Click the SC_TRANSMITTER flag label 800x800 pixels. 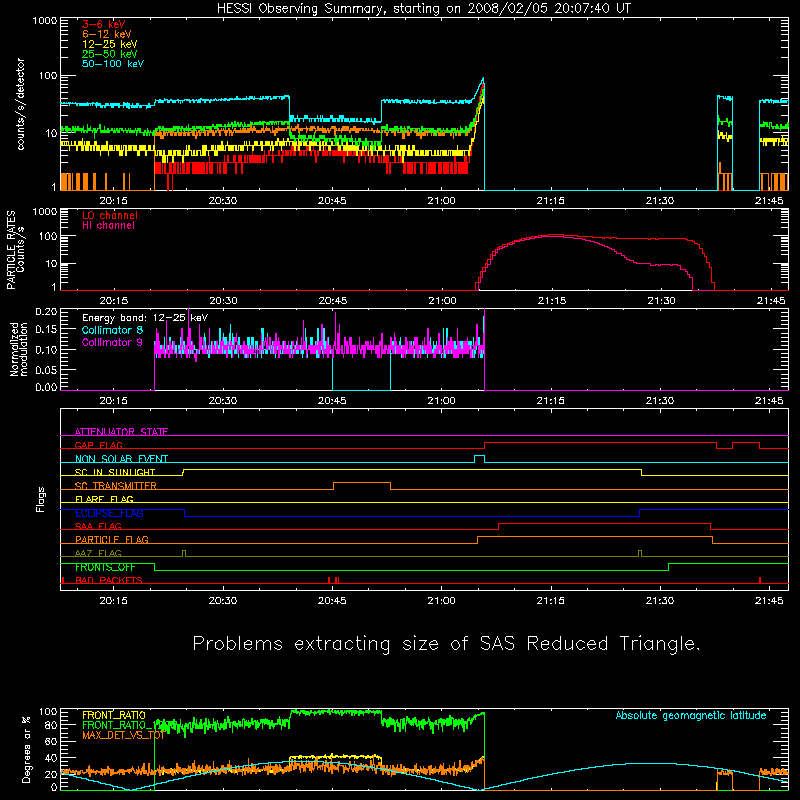[115, 486]
